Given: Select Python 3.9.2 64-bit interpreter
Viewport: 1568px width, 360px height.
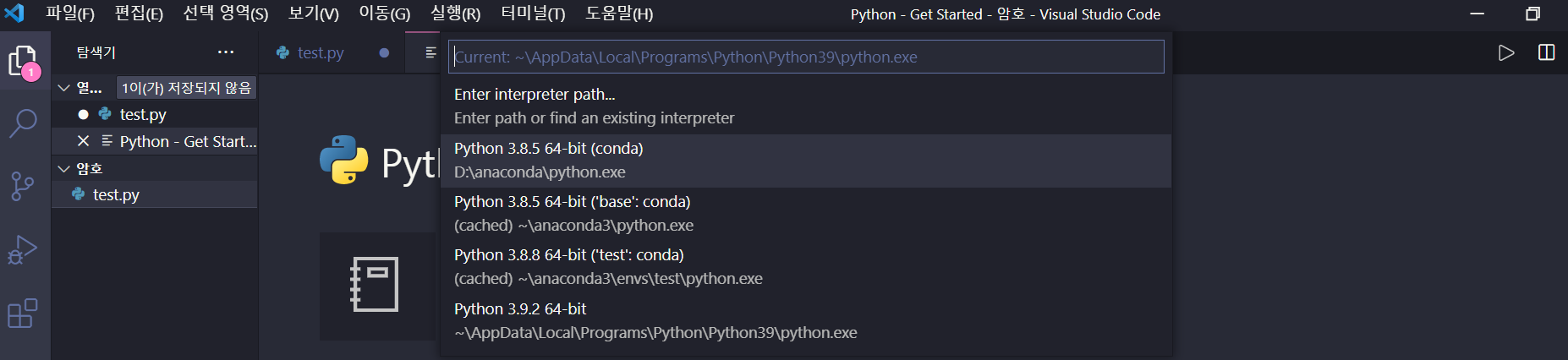Looking at the screenshot, I should coord(806,321).
